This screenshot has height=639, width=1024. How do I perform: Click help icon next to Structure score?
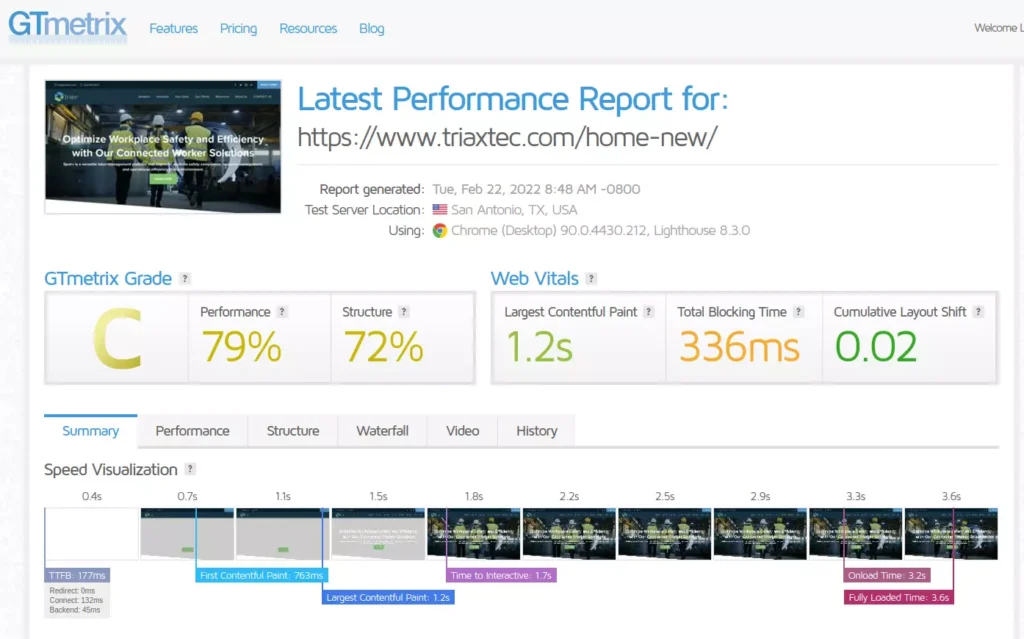404,312
